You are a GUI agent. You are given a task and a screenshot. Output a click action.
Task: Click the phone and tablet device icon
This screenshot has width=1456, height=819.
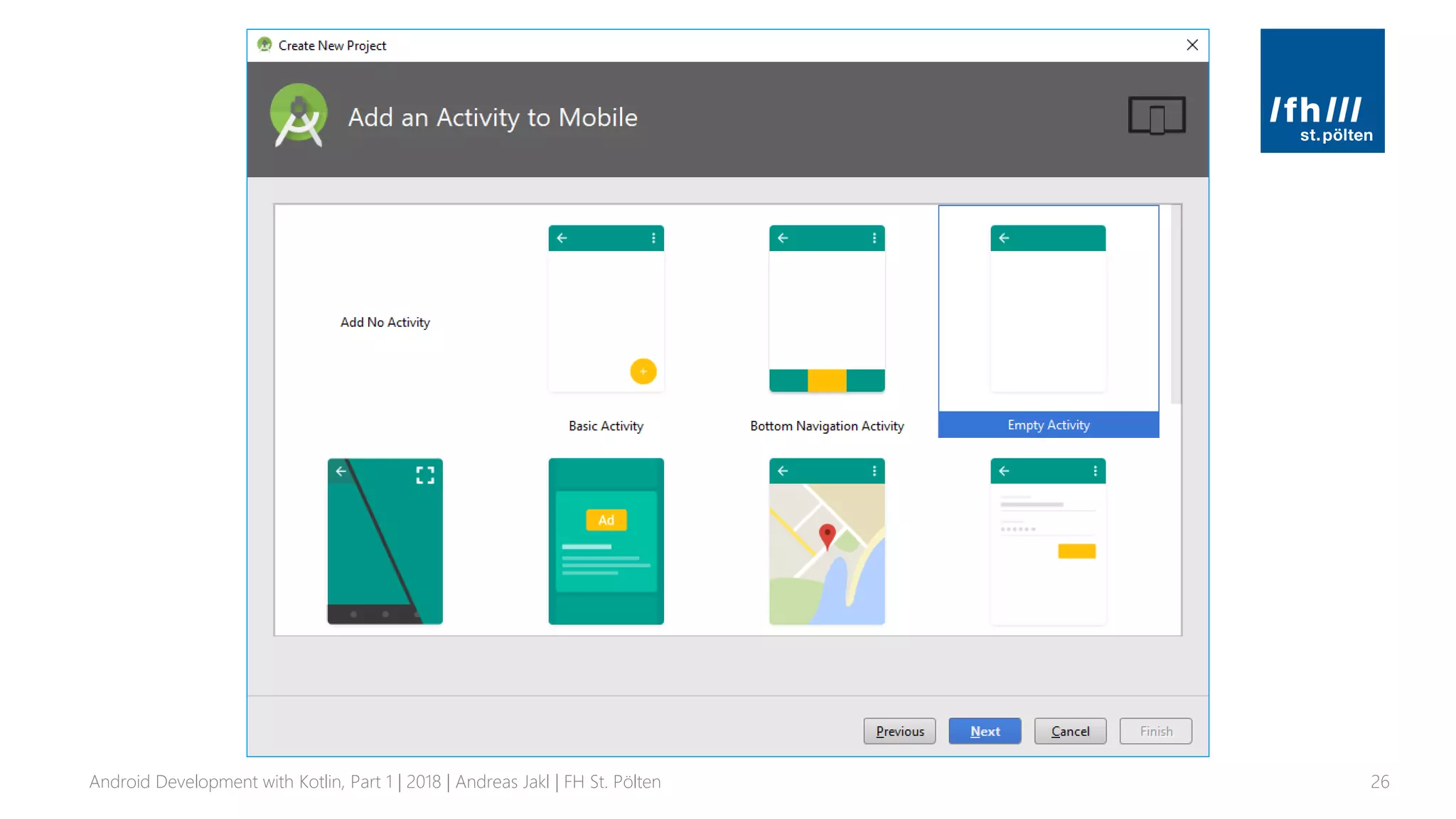tap(1157, 115)
